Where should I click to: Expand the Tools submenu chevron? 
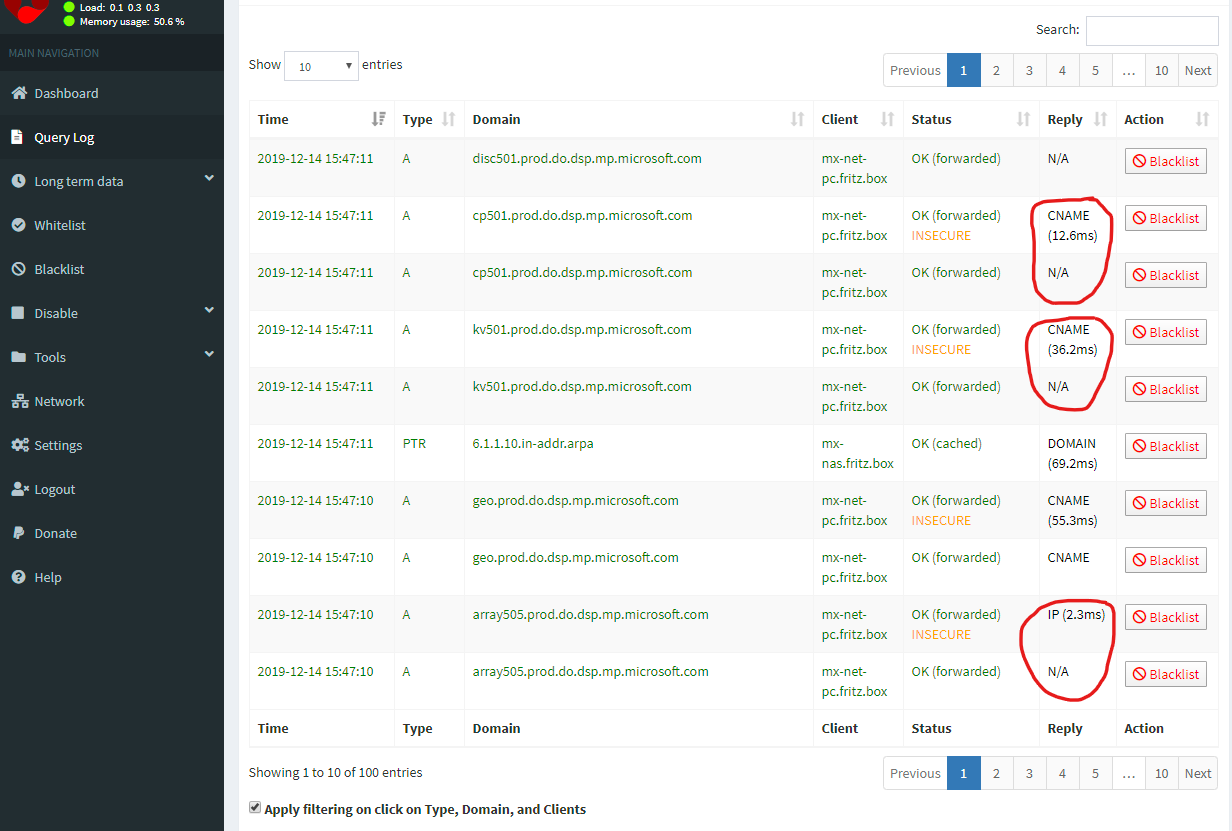pyautogui.click(x=209, y=354)
